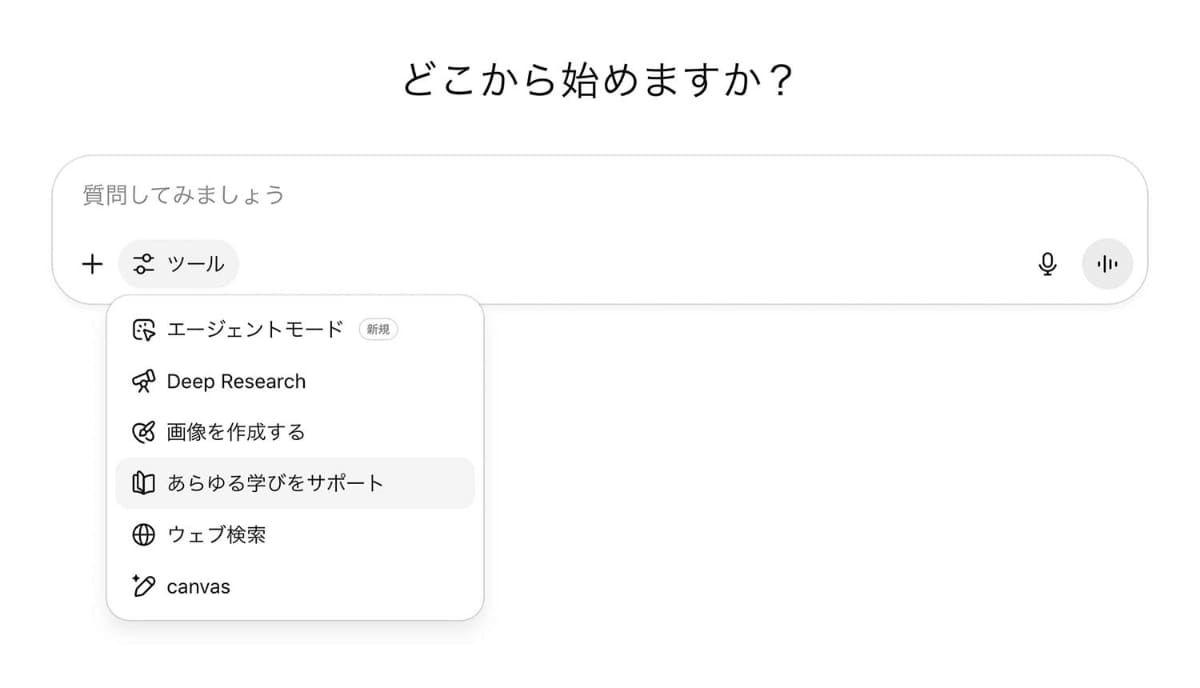Image resolution: width=1200 pixels, height=688 pixels.
Task: Open the ツール dropdown
Action: (x=179, y=264)
